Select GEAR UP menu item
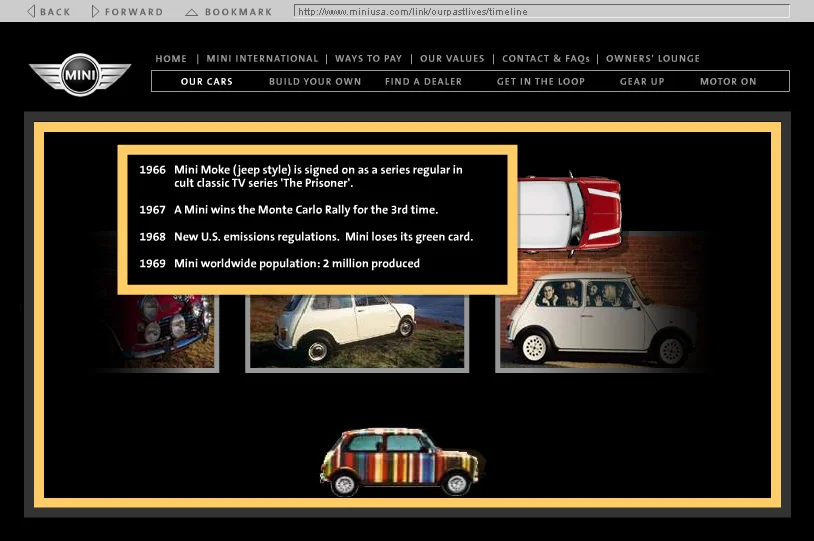The image size is (814, 541). coord(642,82)
